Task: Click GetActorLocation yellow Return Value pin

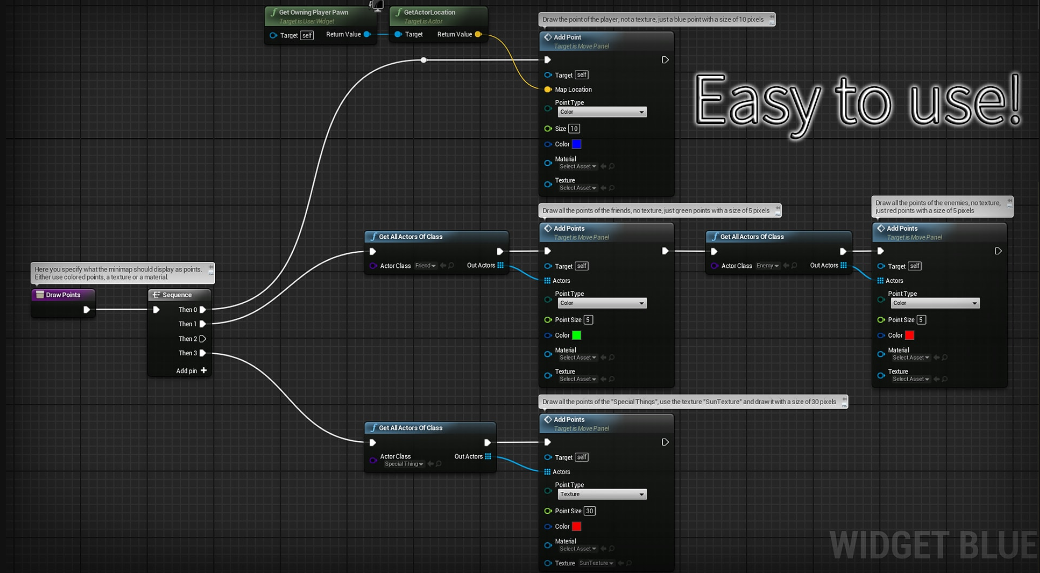Action: point(478,34)
